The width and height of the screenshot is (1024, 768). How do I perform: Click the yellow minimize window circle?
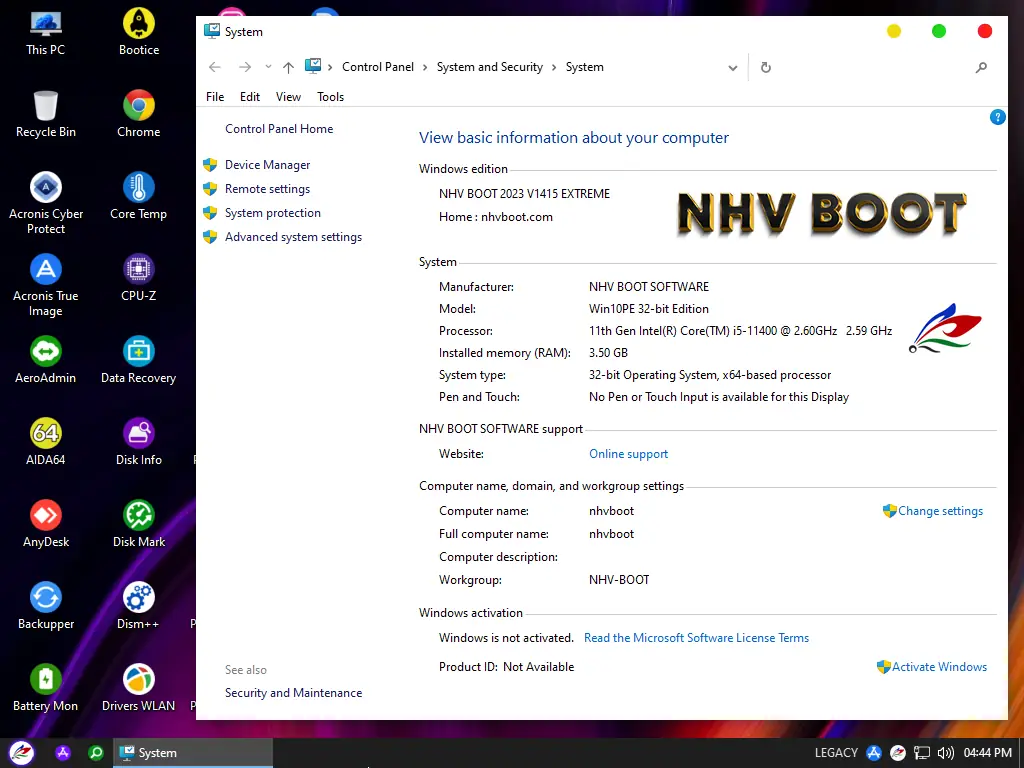coord(893,31)
